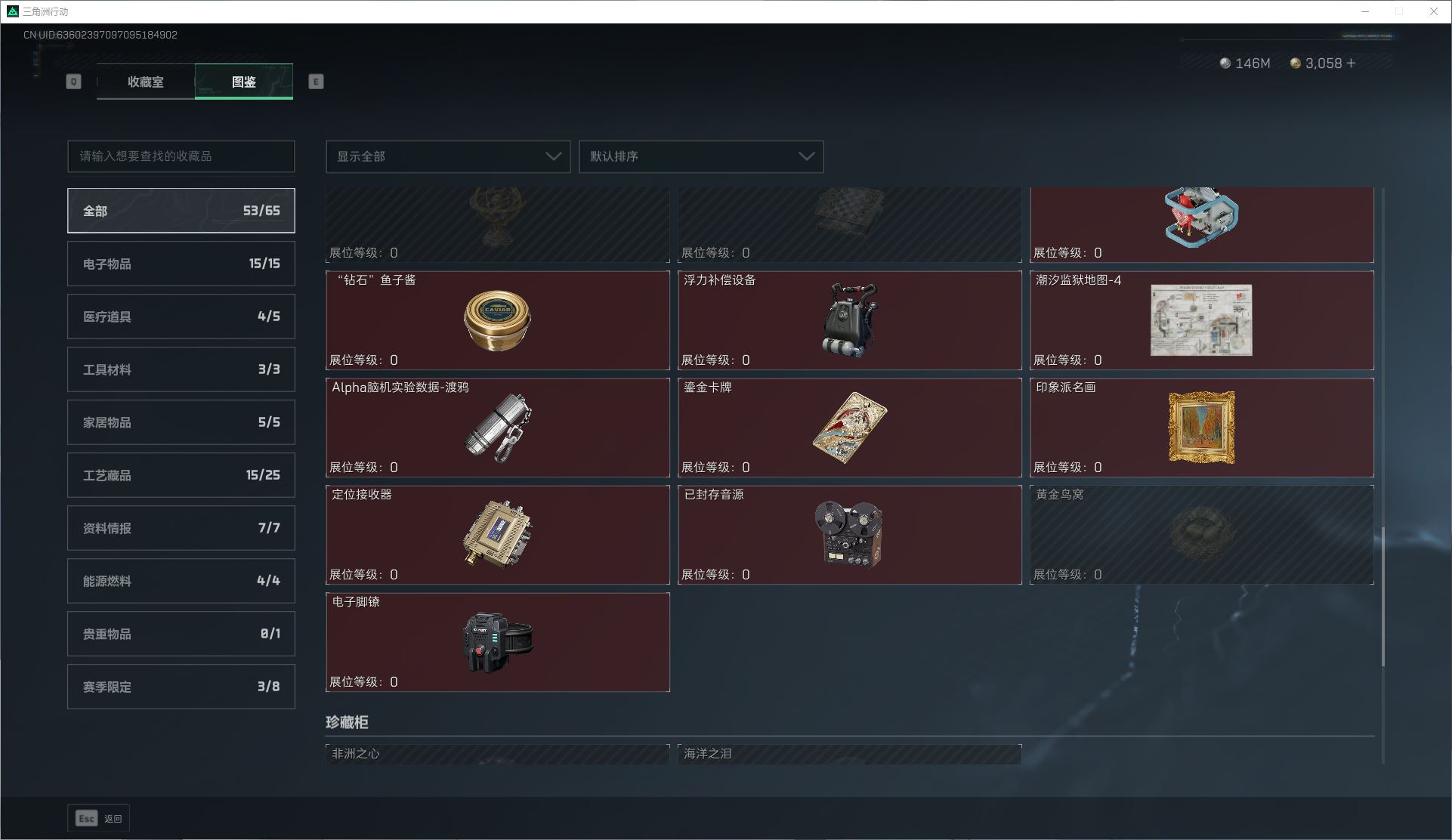Select the 电子脚镣 ankle monitor icon
Screen dimensions: 1452x840
click(x=497, y=642)
